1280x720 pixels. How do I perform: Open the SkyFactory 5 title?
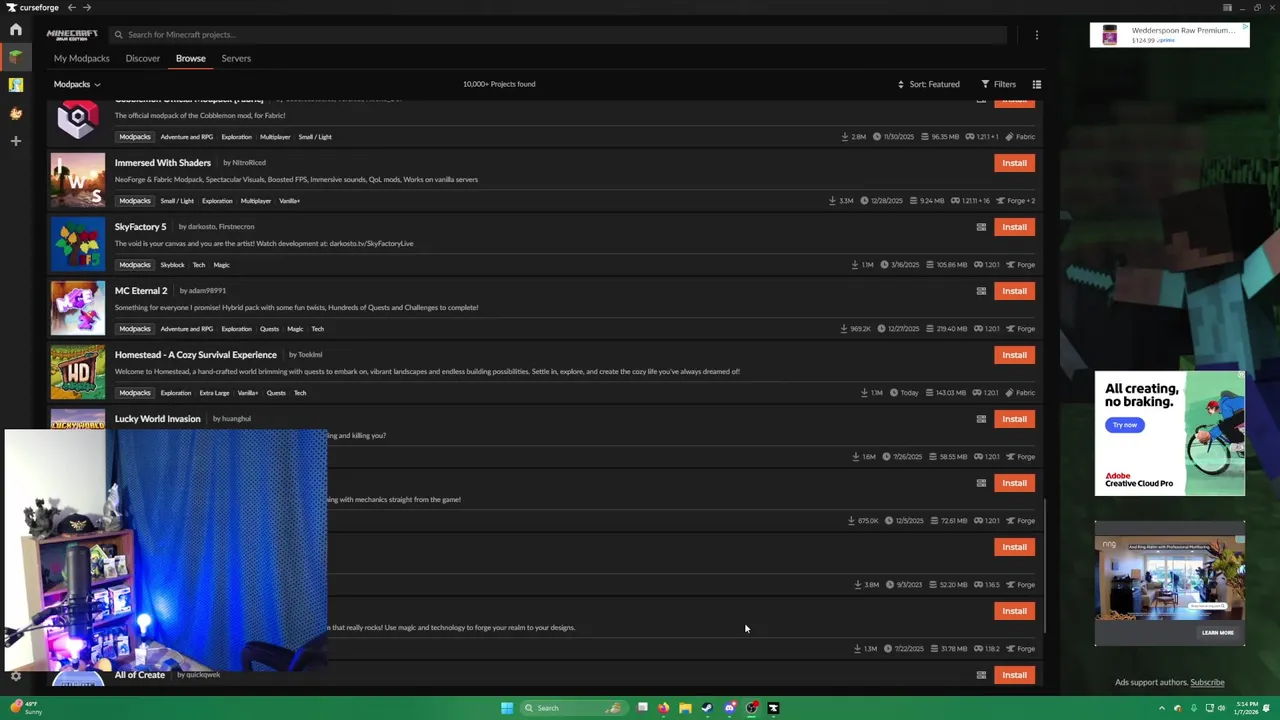[141, 227]
